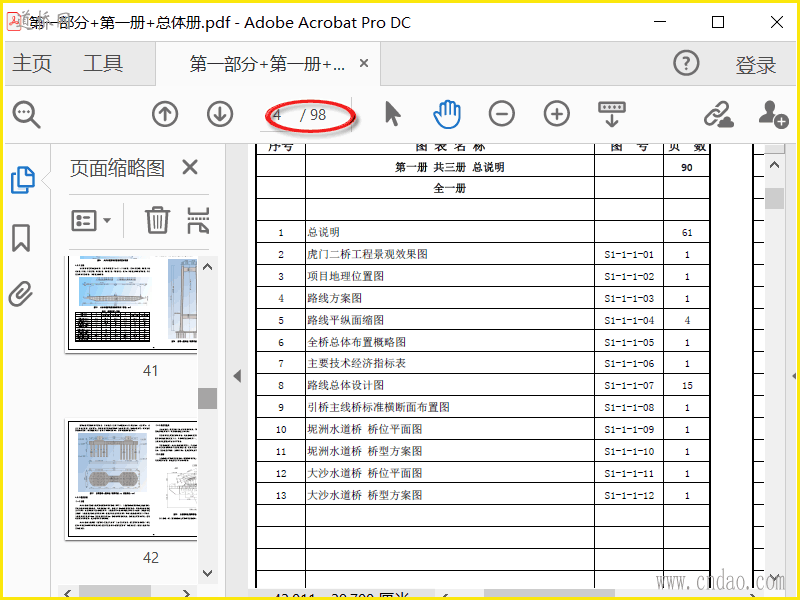Click drawing number S1-1-1-07 cell
800x600 pixels.
pyautogui.click(x=629, y=386)
